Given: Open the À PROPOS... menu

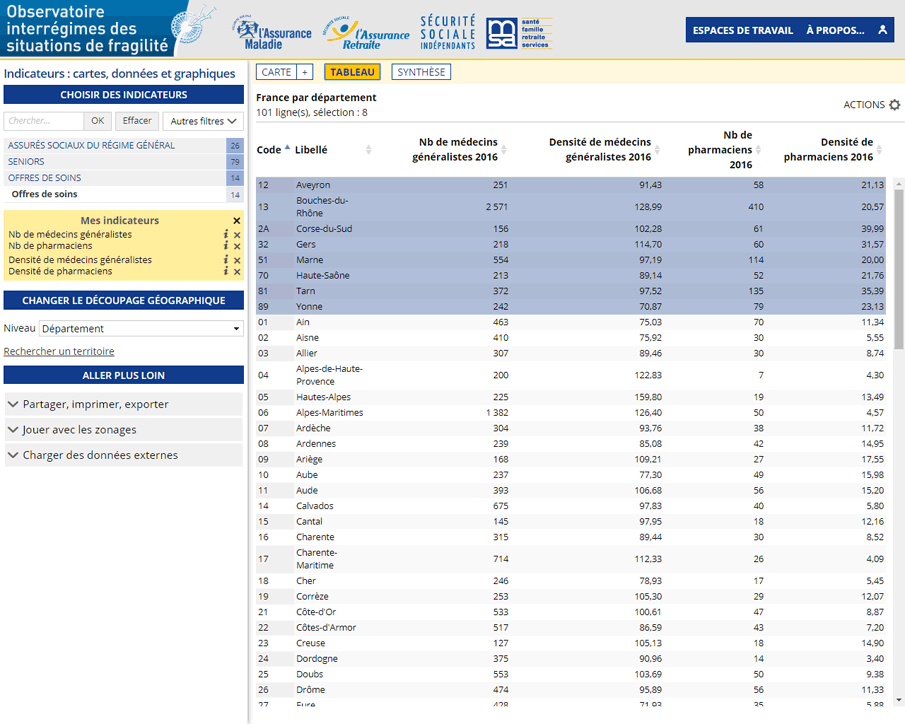Looking at the screenshot, I should (x=835, y=30).
